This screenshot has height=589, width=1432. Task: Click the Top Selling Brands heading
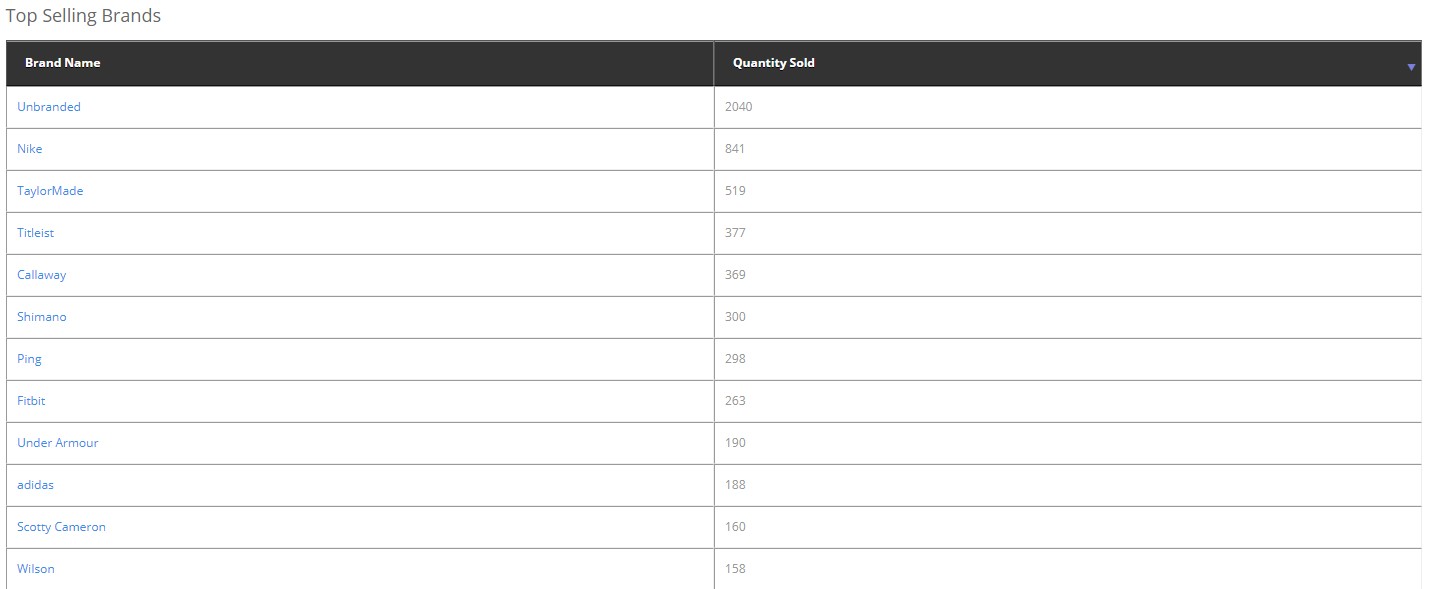click(83, 16)
